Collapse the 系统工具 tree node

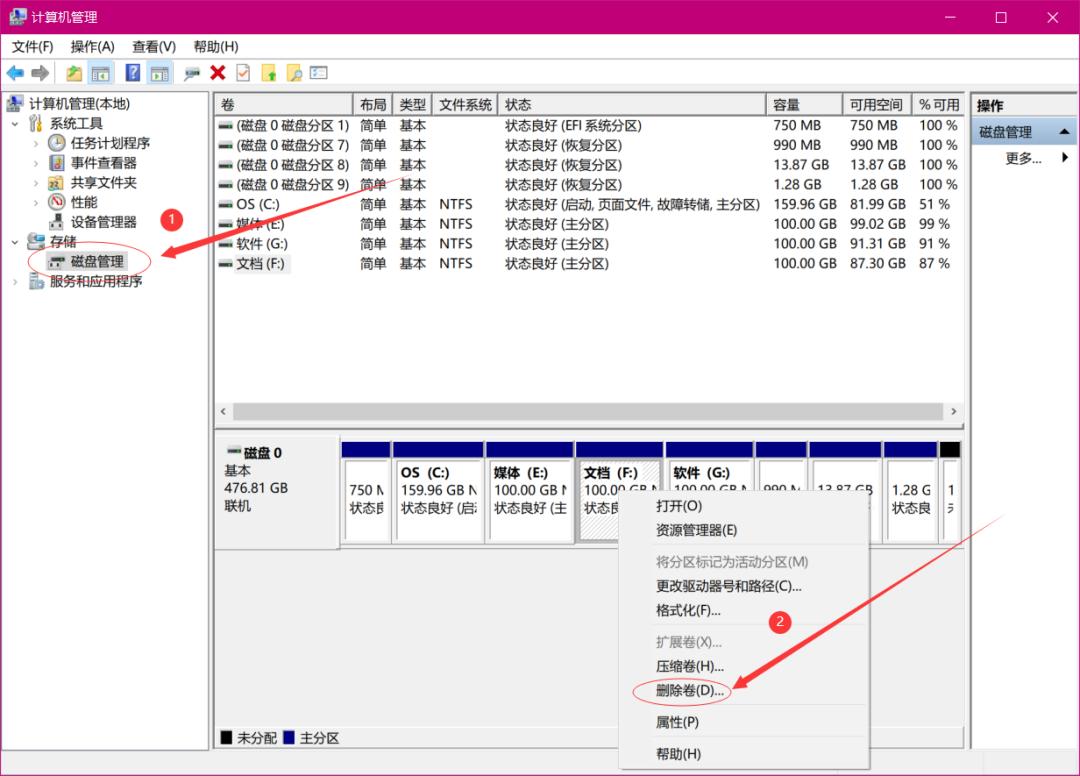pyautogui.click(x=15, y=123)
